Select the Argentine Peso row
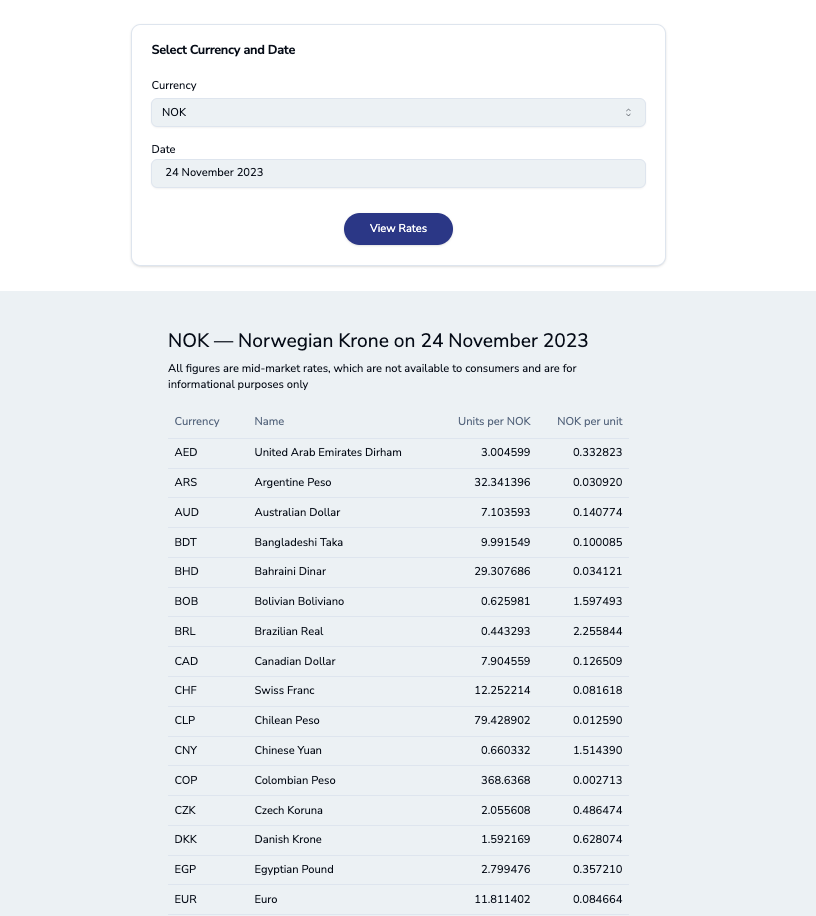 (x=398, y=483)
